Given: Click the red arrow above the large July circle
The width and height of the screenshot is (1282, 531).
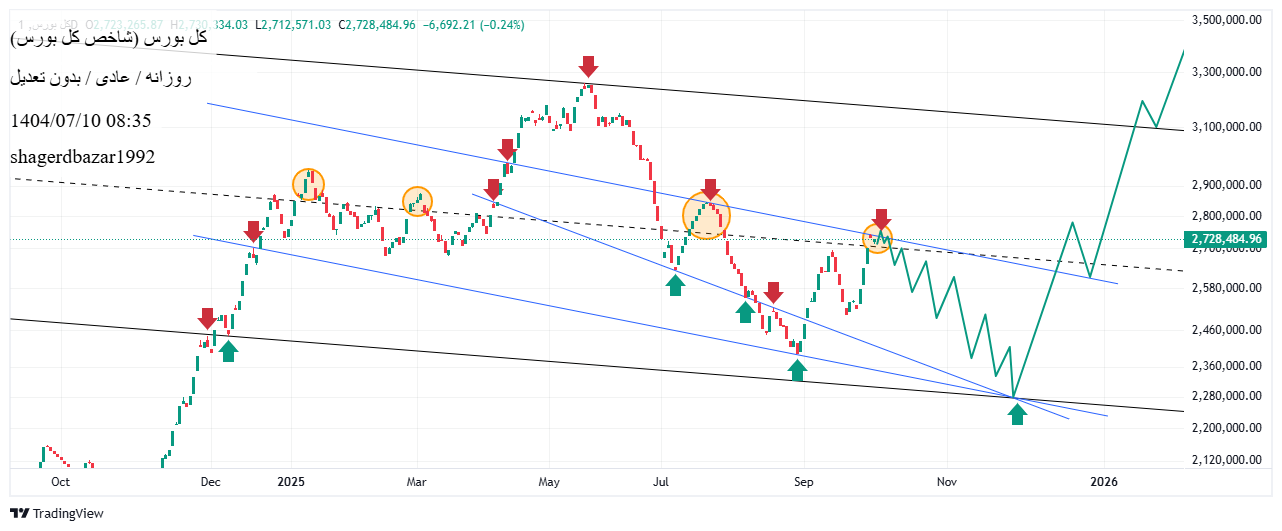Looking at the screenshot, I should coord(710,189).
